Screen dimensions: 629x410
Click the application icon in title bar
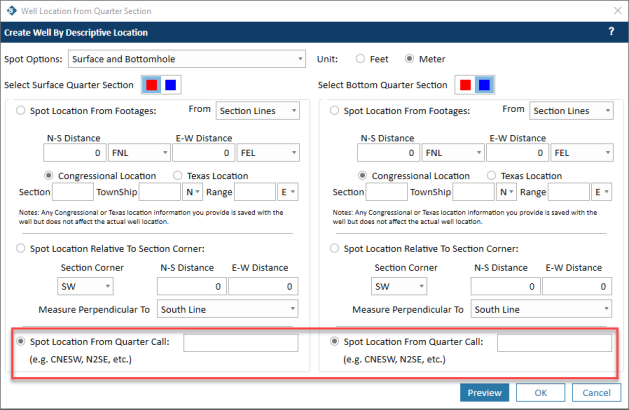[12, 11]
